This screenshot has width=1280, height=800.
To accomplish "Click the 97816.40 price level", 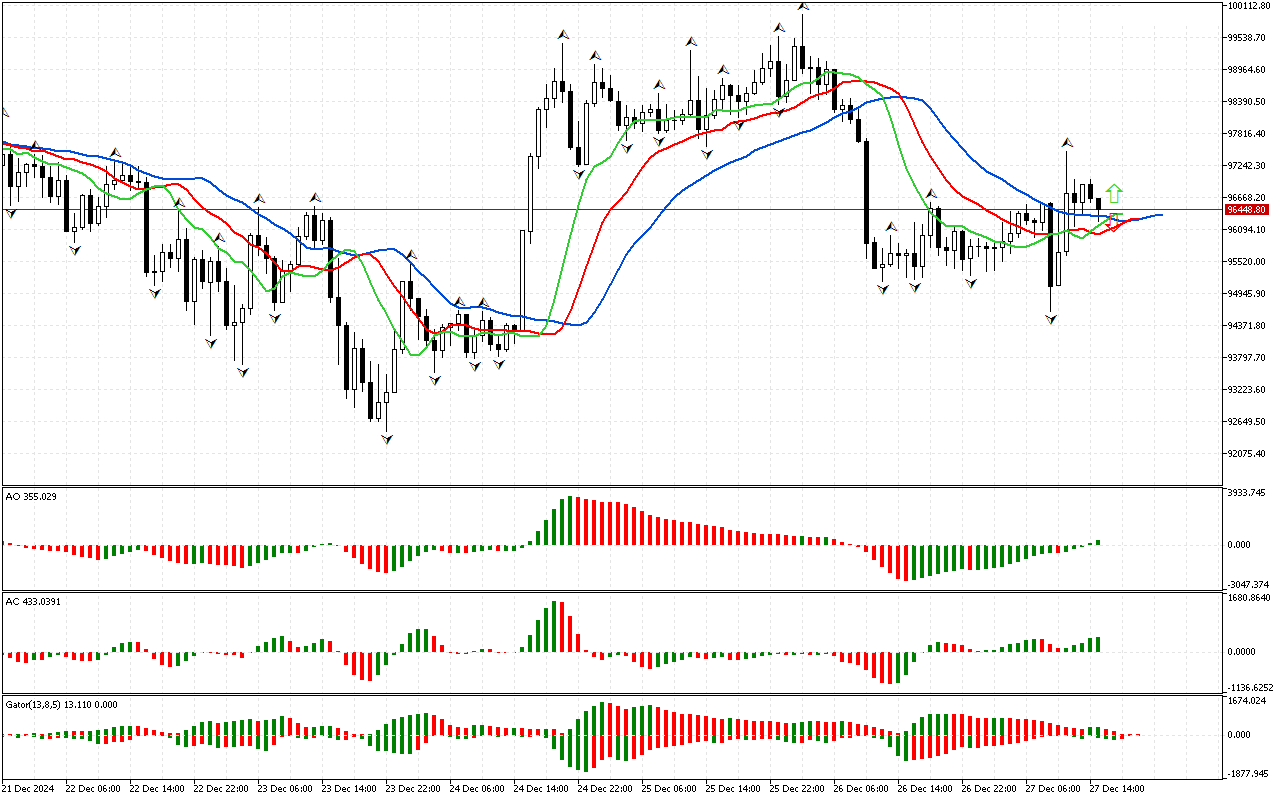I will click(1248, 134).
